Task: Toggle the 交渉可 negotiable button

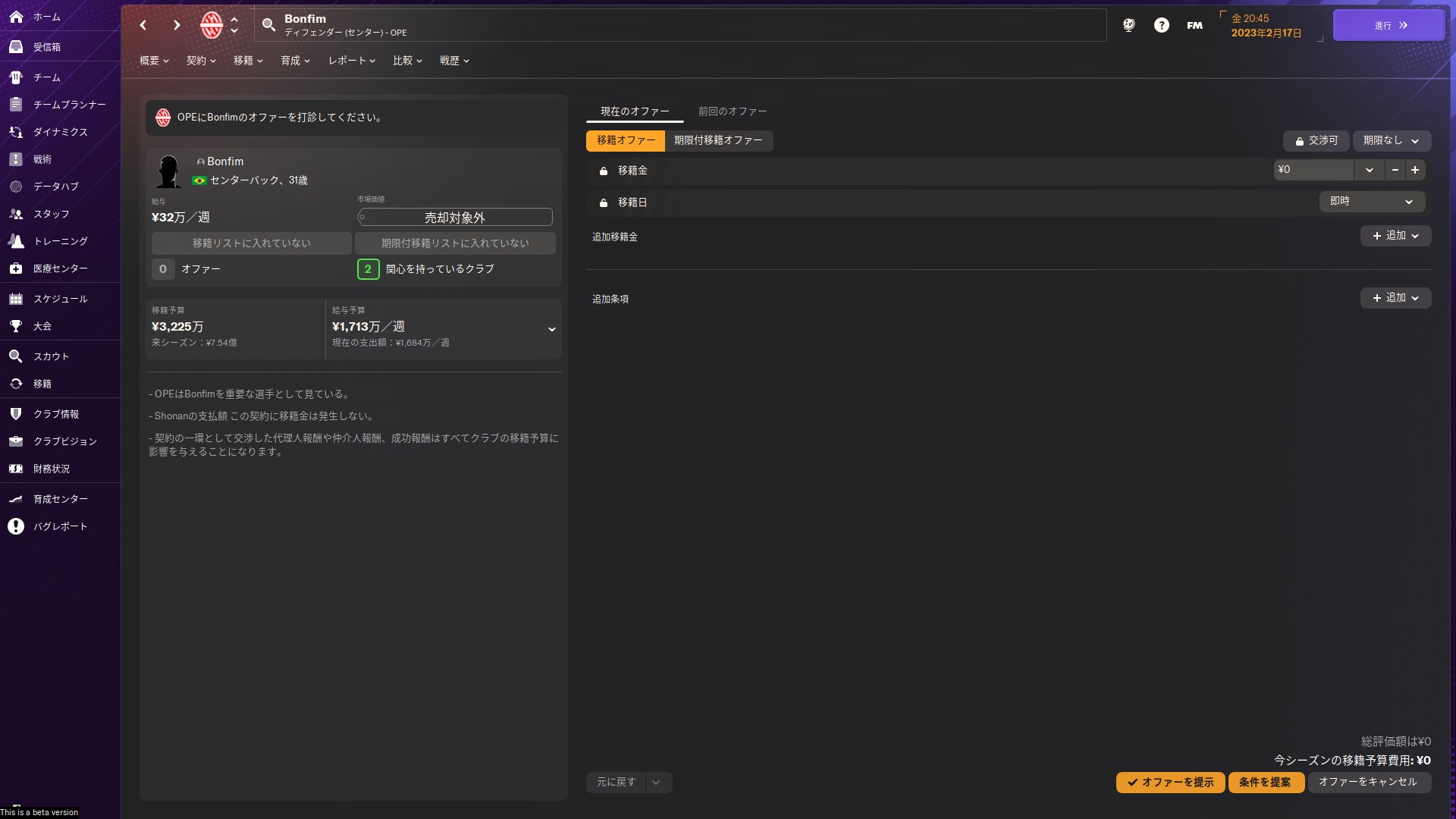Action: coord(1316,141)
